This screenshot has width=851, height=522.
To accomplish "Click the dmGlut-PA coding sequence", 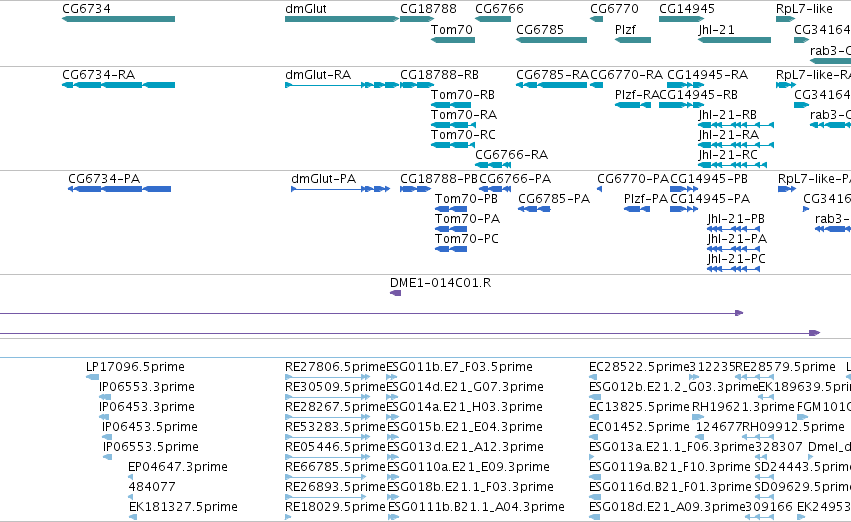I will (341, 189).
